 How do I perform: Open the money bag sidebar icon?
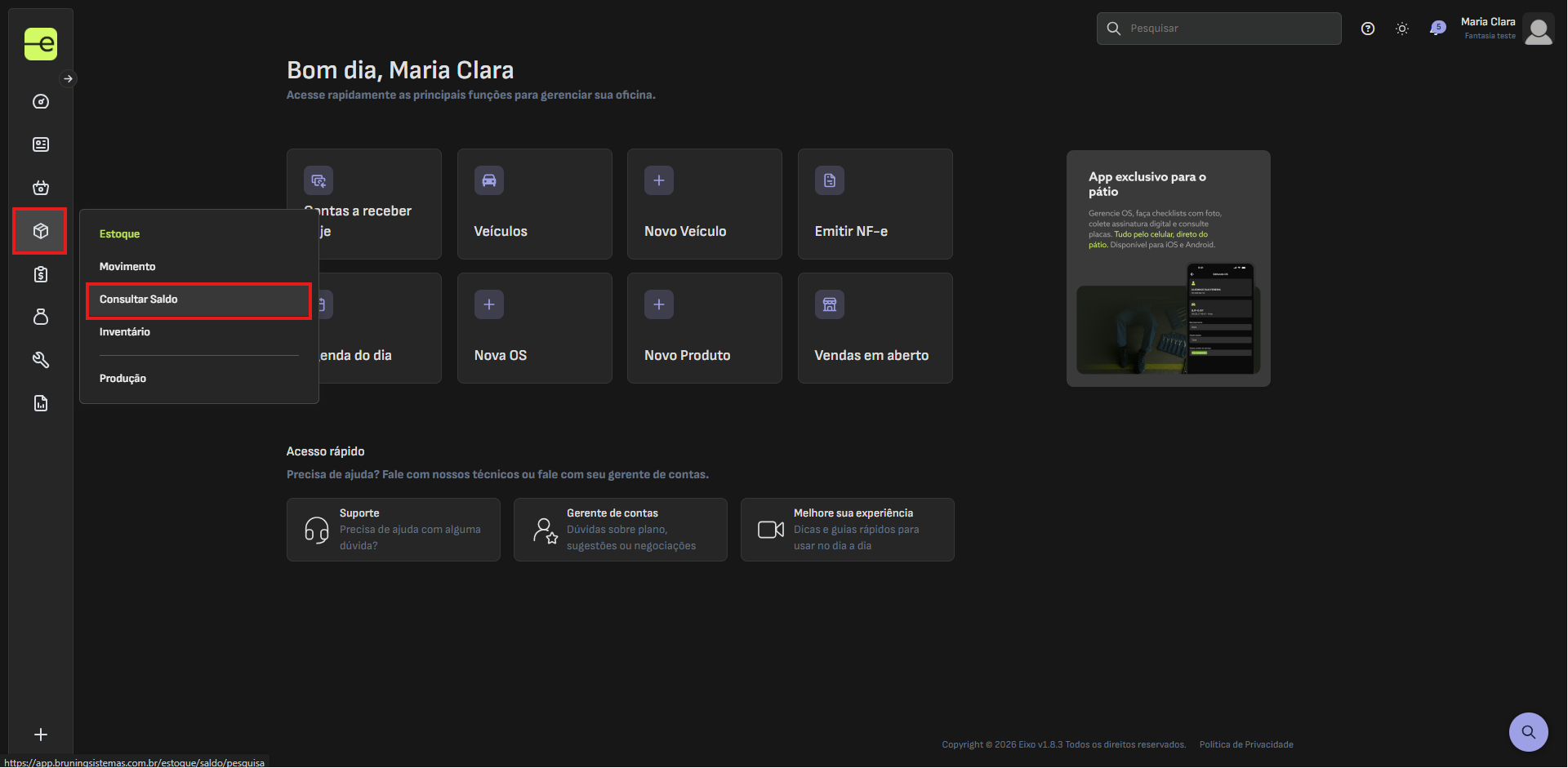coord(41,317)
